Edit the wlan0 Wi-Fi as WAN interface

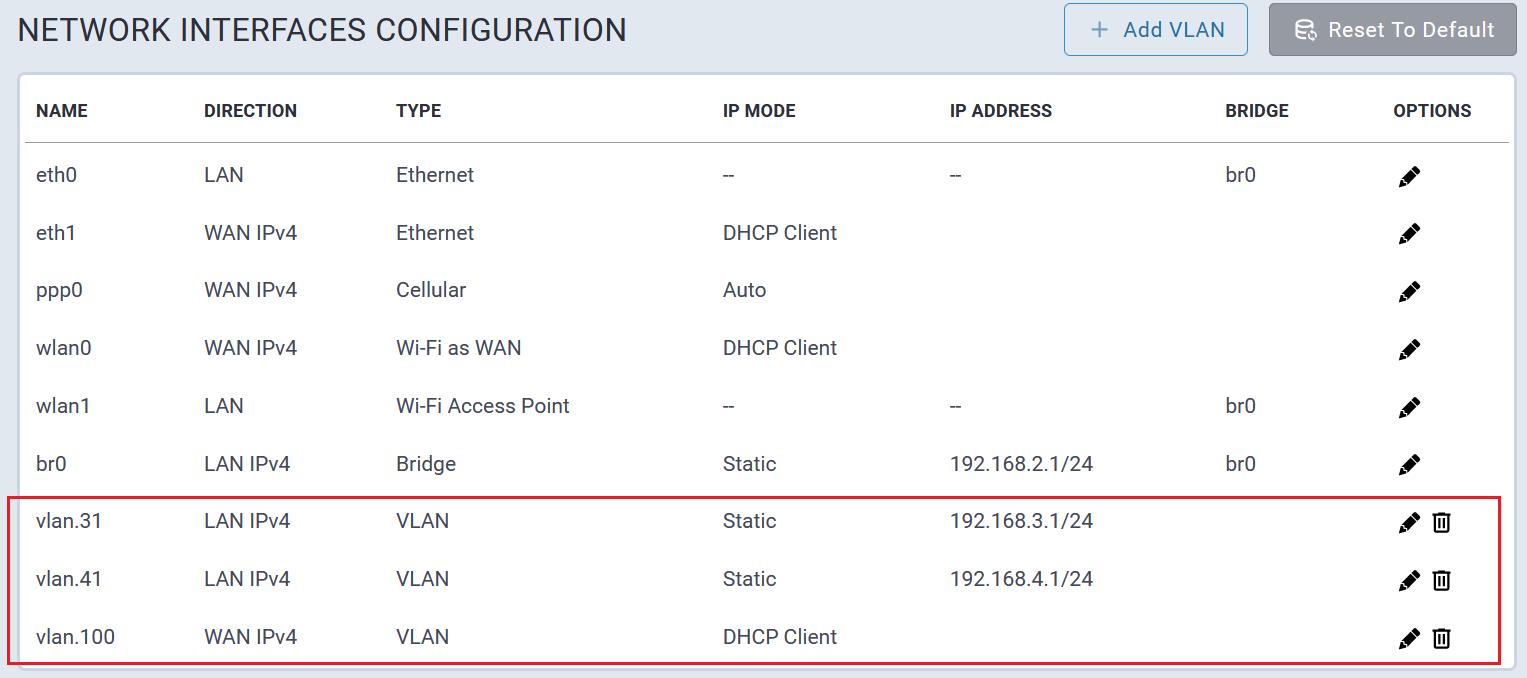[1409, 350]
